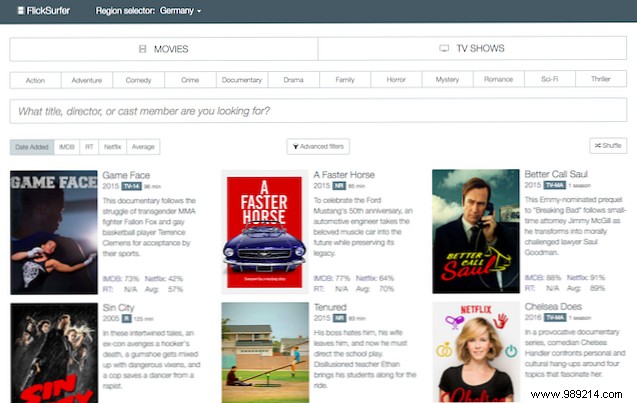Click Better Call Saul's Avg: 89% score
This screenshot has height=403, width=637.
(x=586, y=288)
